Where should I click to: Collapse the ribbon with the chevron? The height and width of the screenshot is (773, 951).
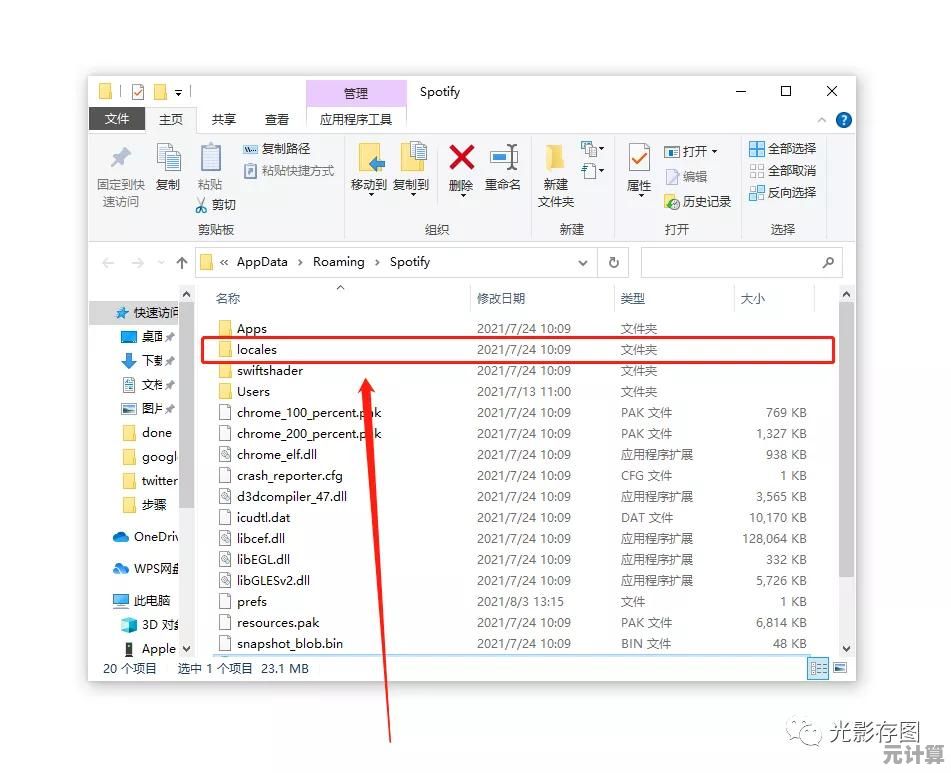click(822, 120)
